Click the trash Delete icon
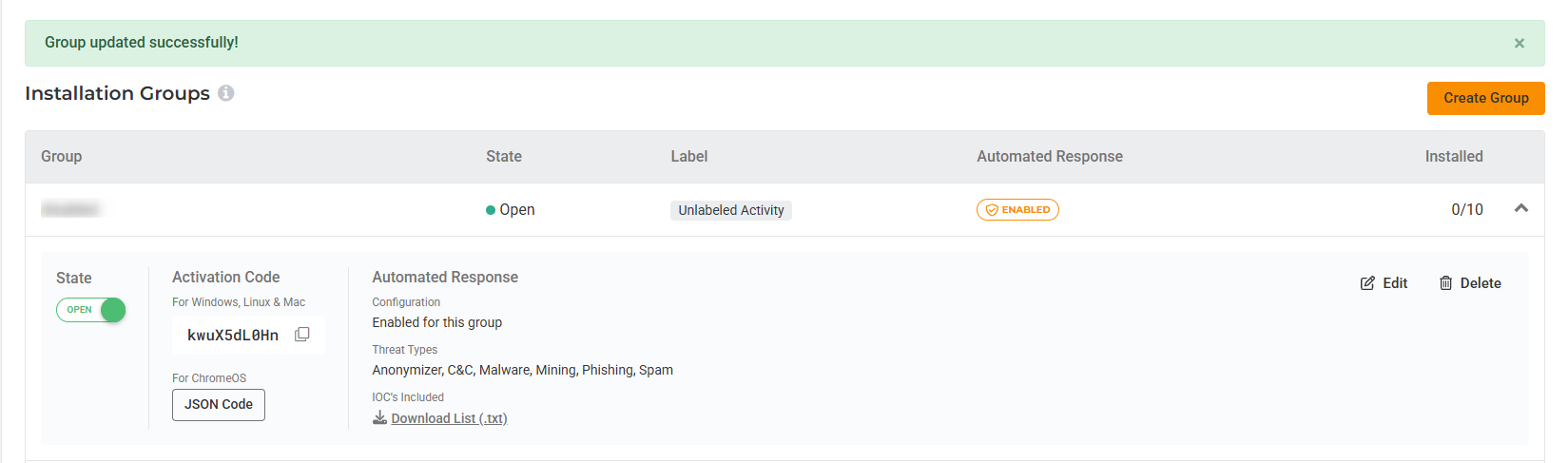This screenshot has width=1568, height=463. 1445,283
